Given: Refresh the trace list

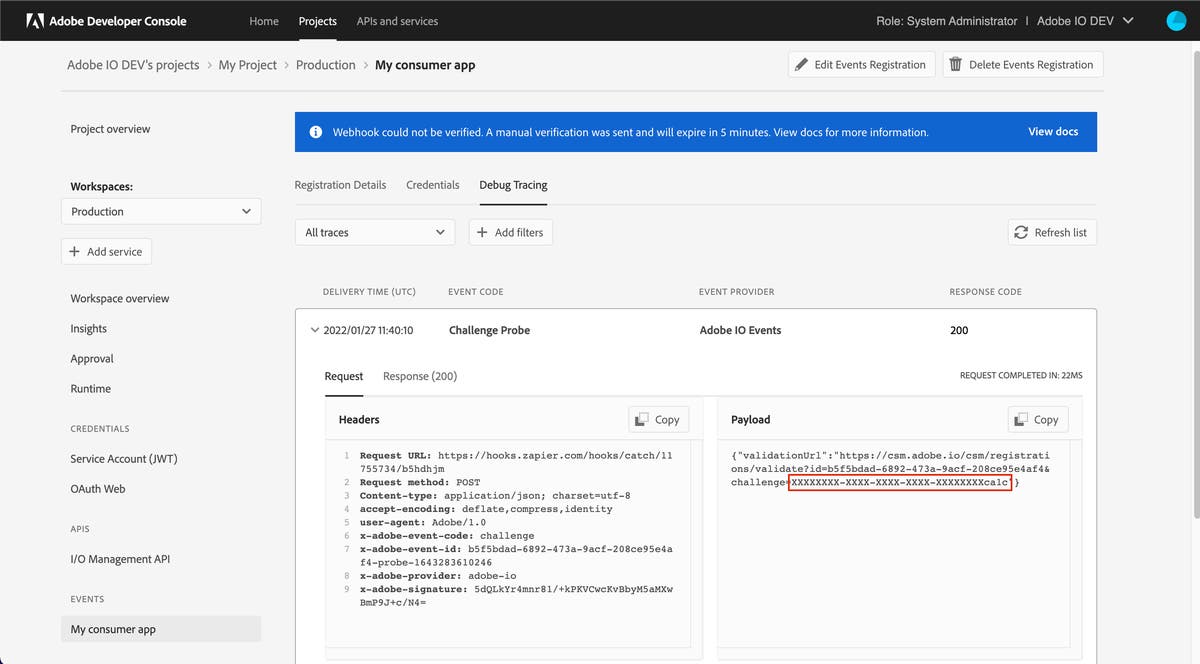Looking at the screenshot, I should (1051, 232).
